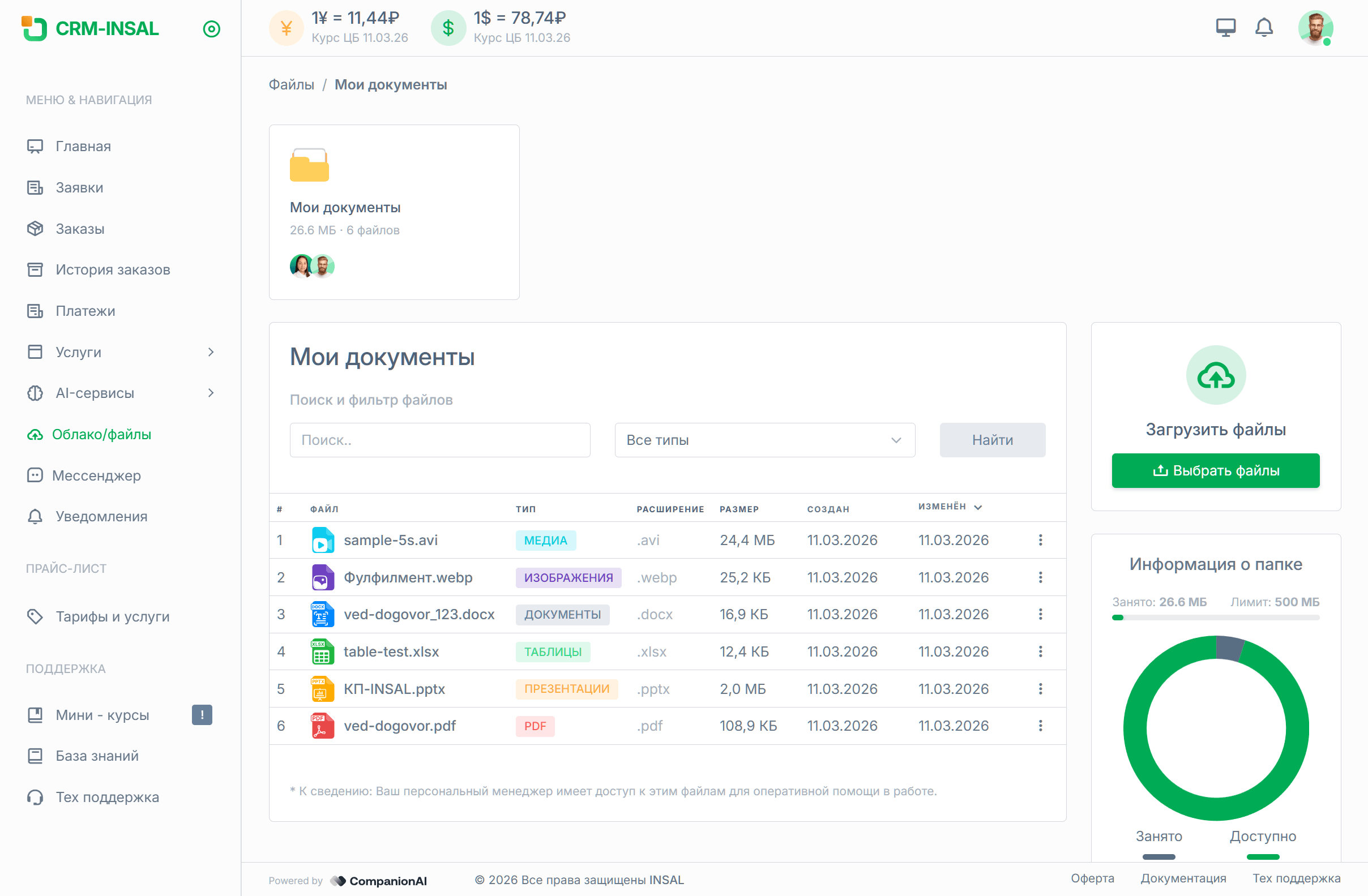Toggle Доступно legend item on the chart
This screenshot has height=896, width=1368.
coord(1262,836)
